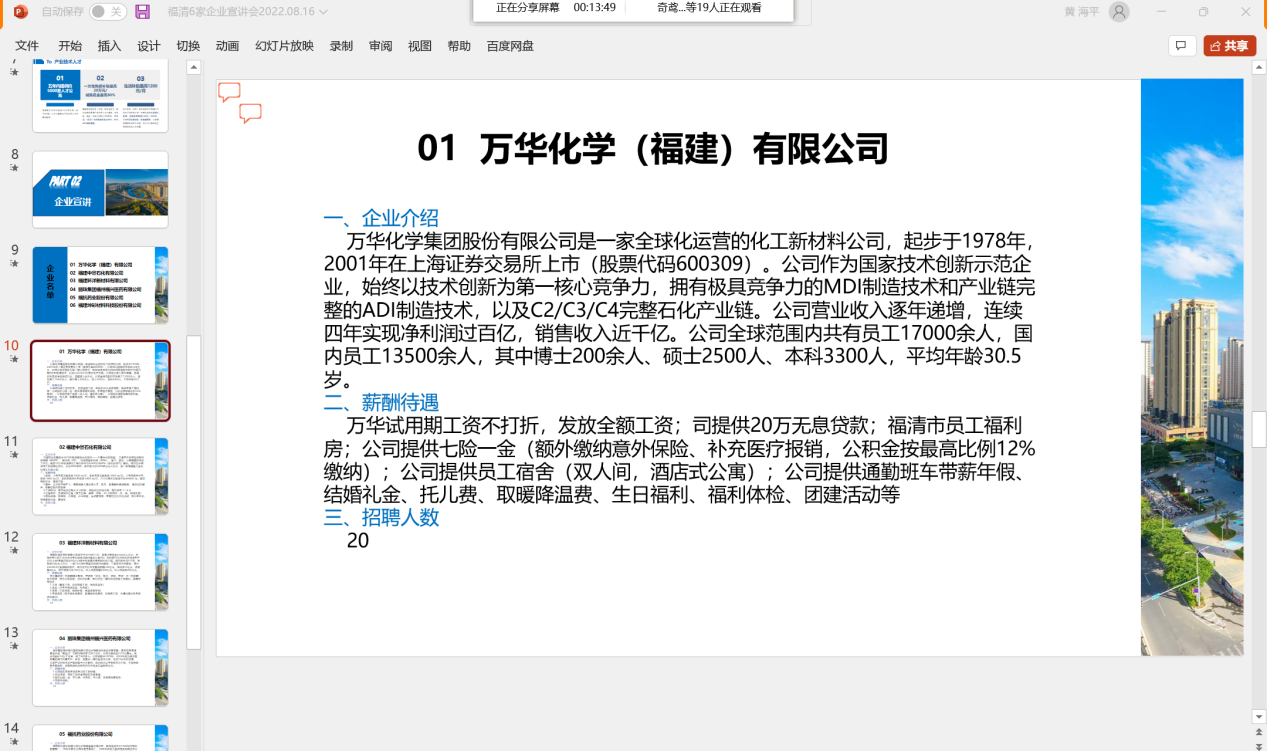Open the 百度网盘 tab

(510, 46)
